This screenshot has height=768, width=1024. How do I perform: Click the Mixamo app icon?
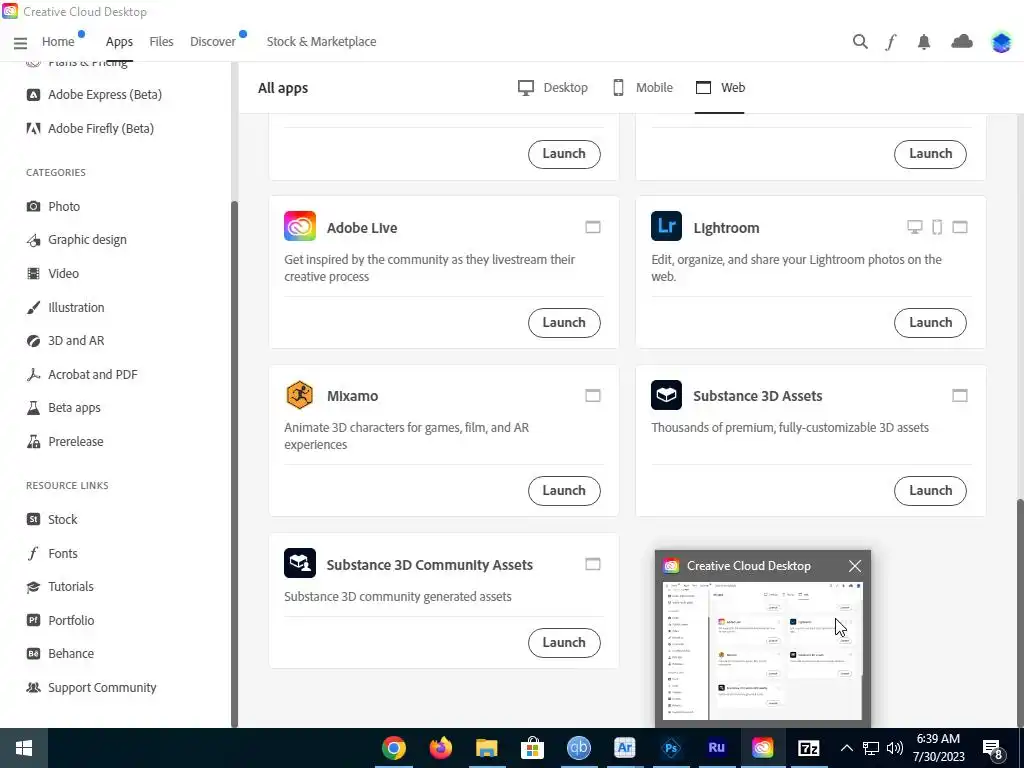click(x=300, y=395)
